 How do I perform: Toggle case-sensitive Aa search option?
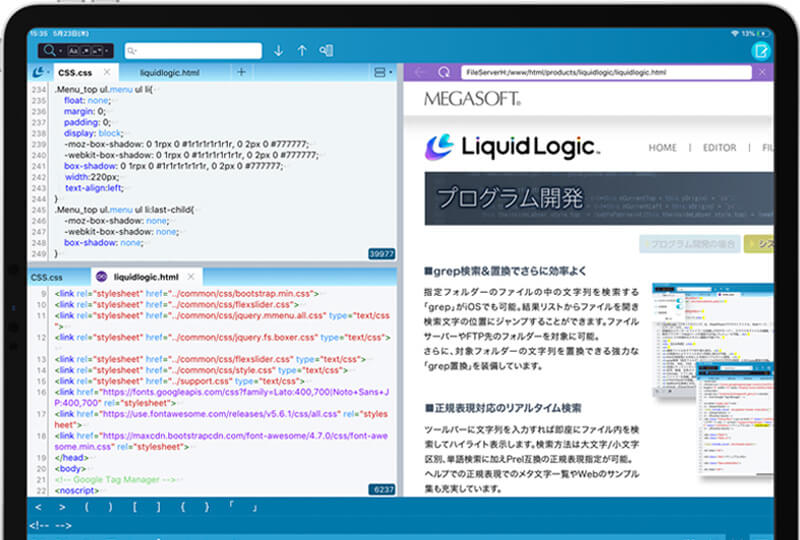[x=75, y=51]
